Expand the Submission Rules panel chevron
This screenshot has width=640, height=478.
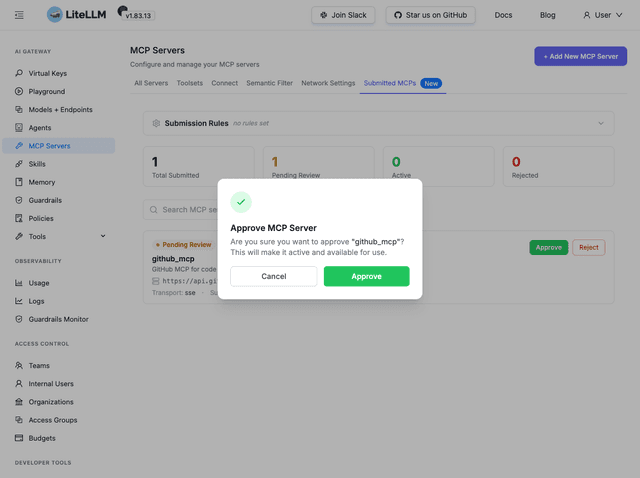tap(601, 123)
